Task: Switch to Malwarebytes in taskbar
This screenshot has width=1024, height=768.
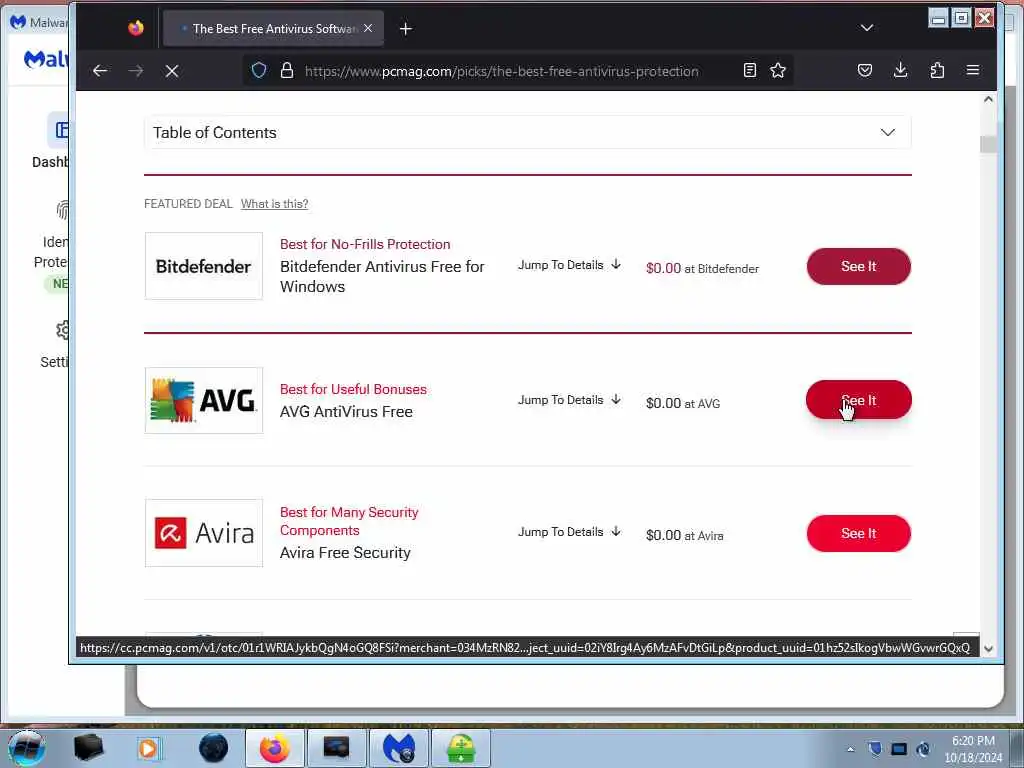Action: pyautogui.click(x=398, y=748)
